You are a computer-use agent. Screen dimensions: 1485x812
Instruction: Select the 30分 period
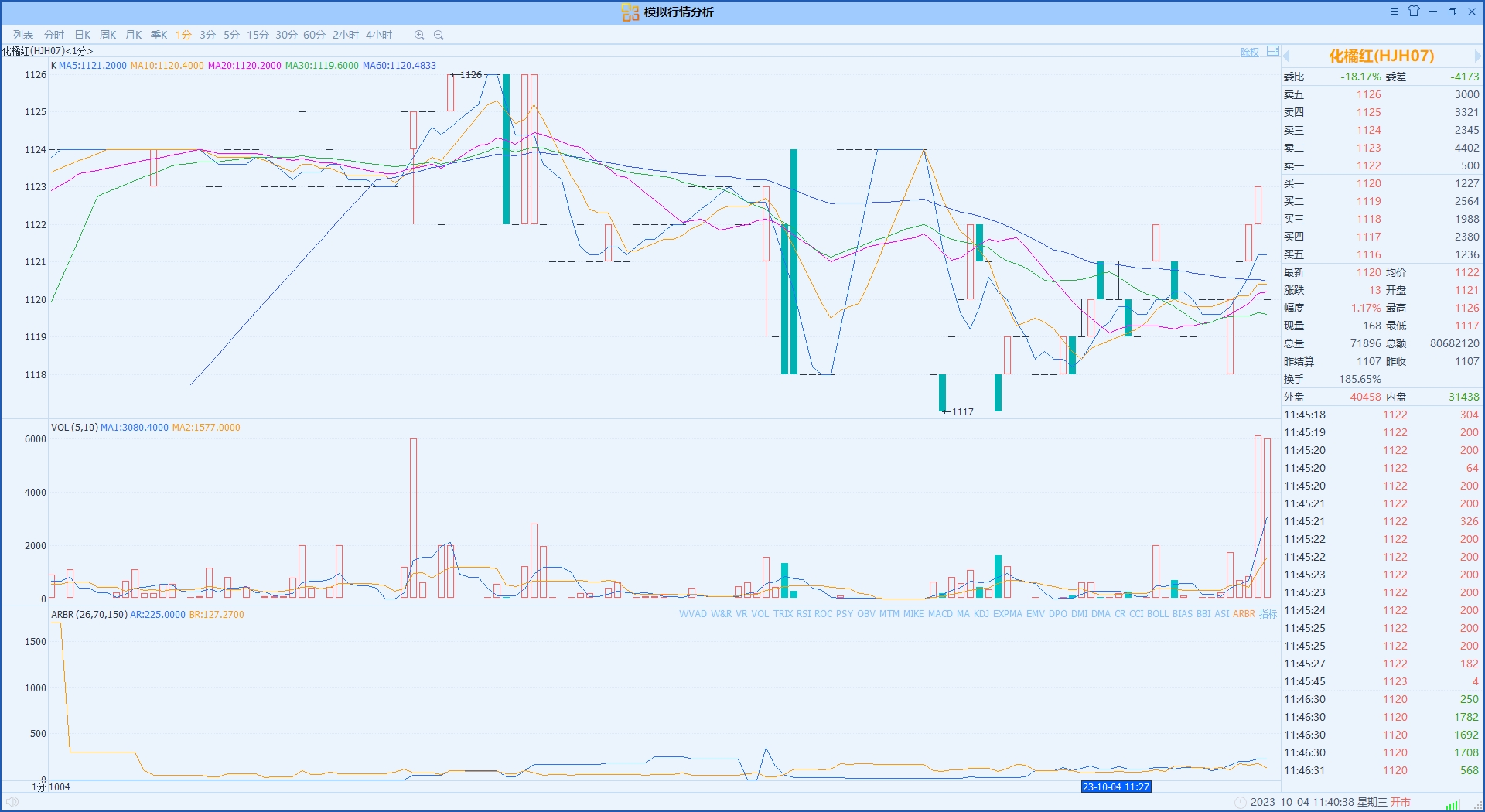[x=286, y=35]
